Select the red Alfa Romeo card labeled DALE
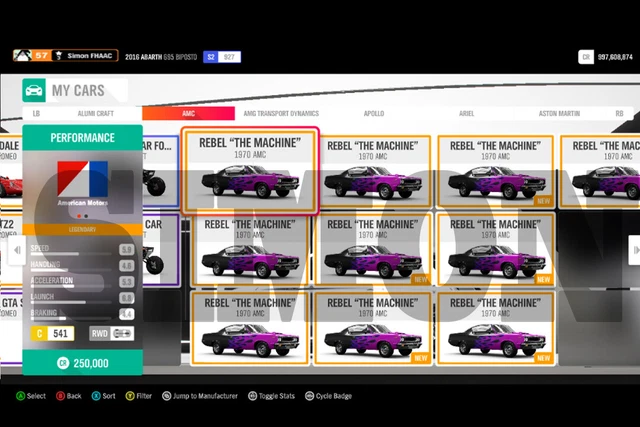640x427 pixels. (11, 171)
